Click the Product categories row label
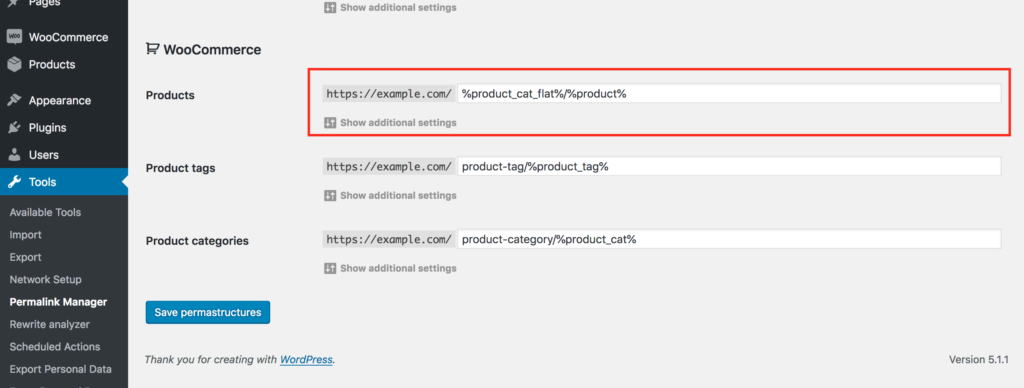Image resolution: width=1024 pixels, height=388 pixels. (197, 240)
